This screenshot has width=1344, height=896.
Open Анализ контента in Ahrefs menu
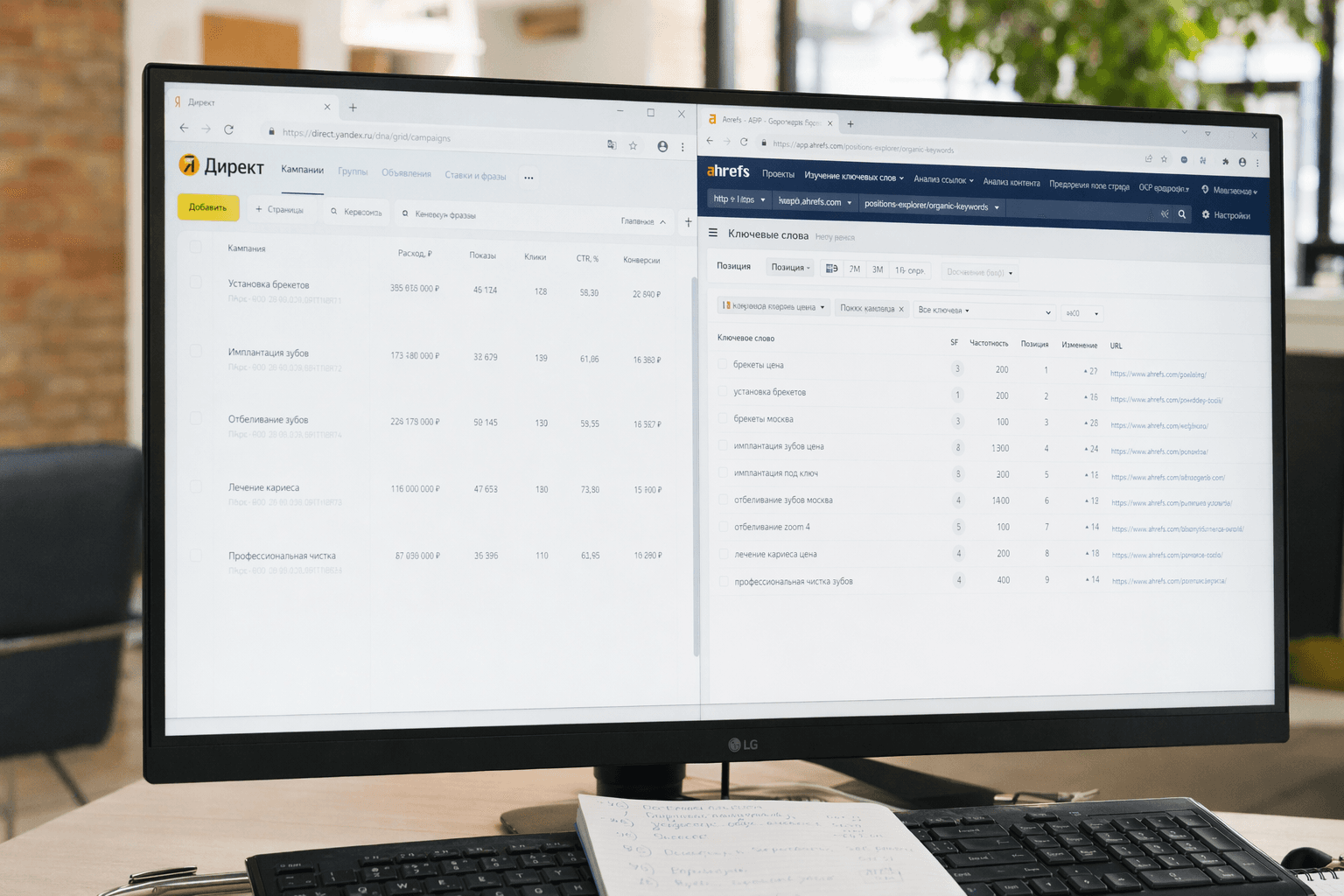1011,182
